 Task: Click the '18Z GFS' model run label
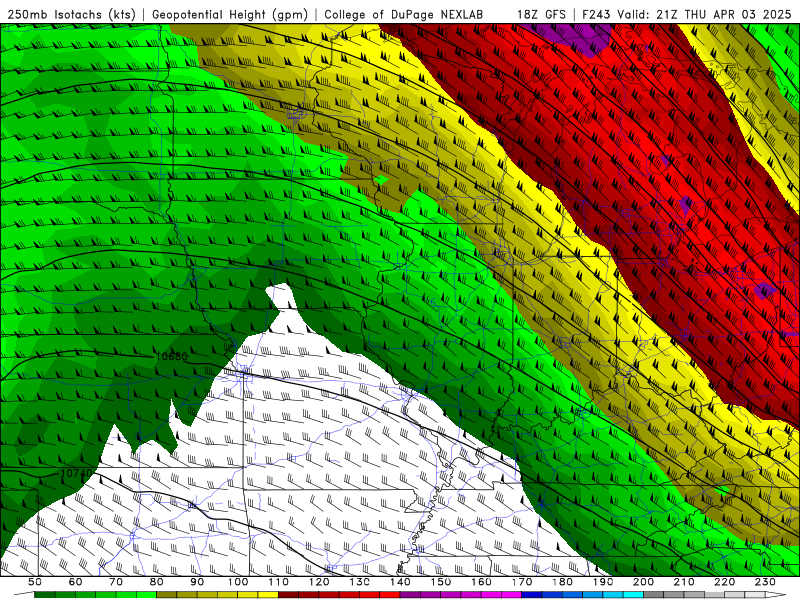tap(541, 14)
